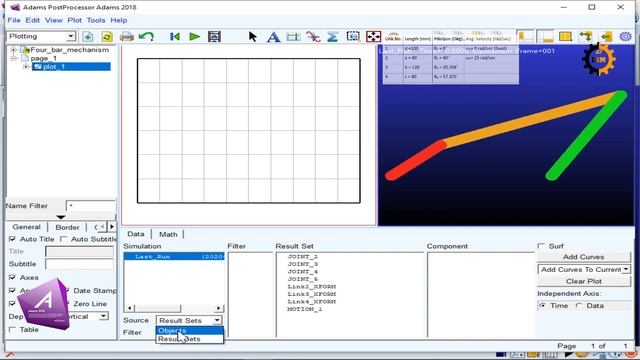This screenshot has width=640, height=360.
Task: Click the Clear Plot button
Action: pyautogui.click(x=584, y=281)
